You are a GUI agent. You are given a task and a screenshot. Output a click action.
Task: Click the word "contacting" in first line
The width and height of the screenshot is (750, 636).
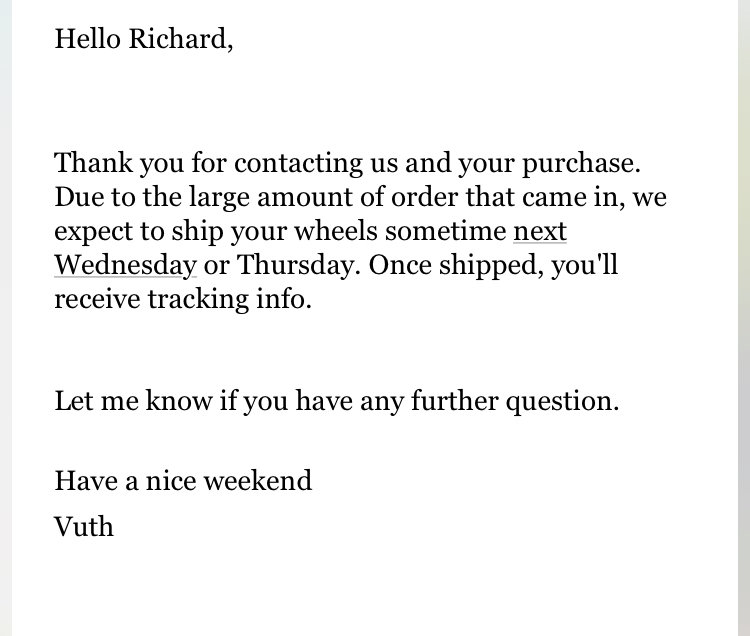(298, 164)
